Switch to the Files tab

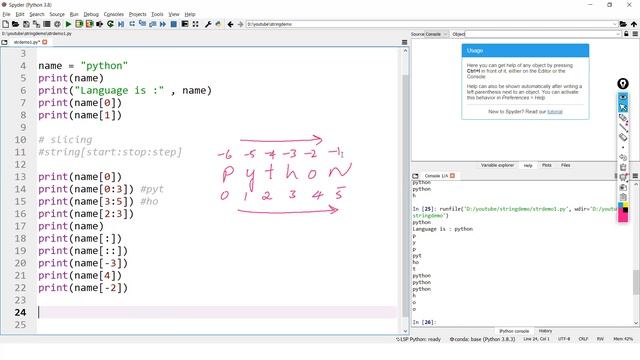tap(565, 165)
